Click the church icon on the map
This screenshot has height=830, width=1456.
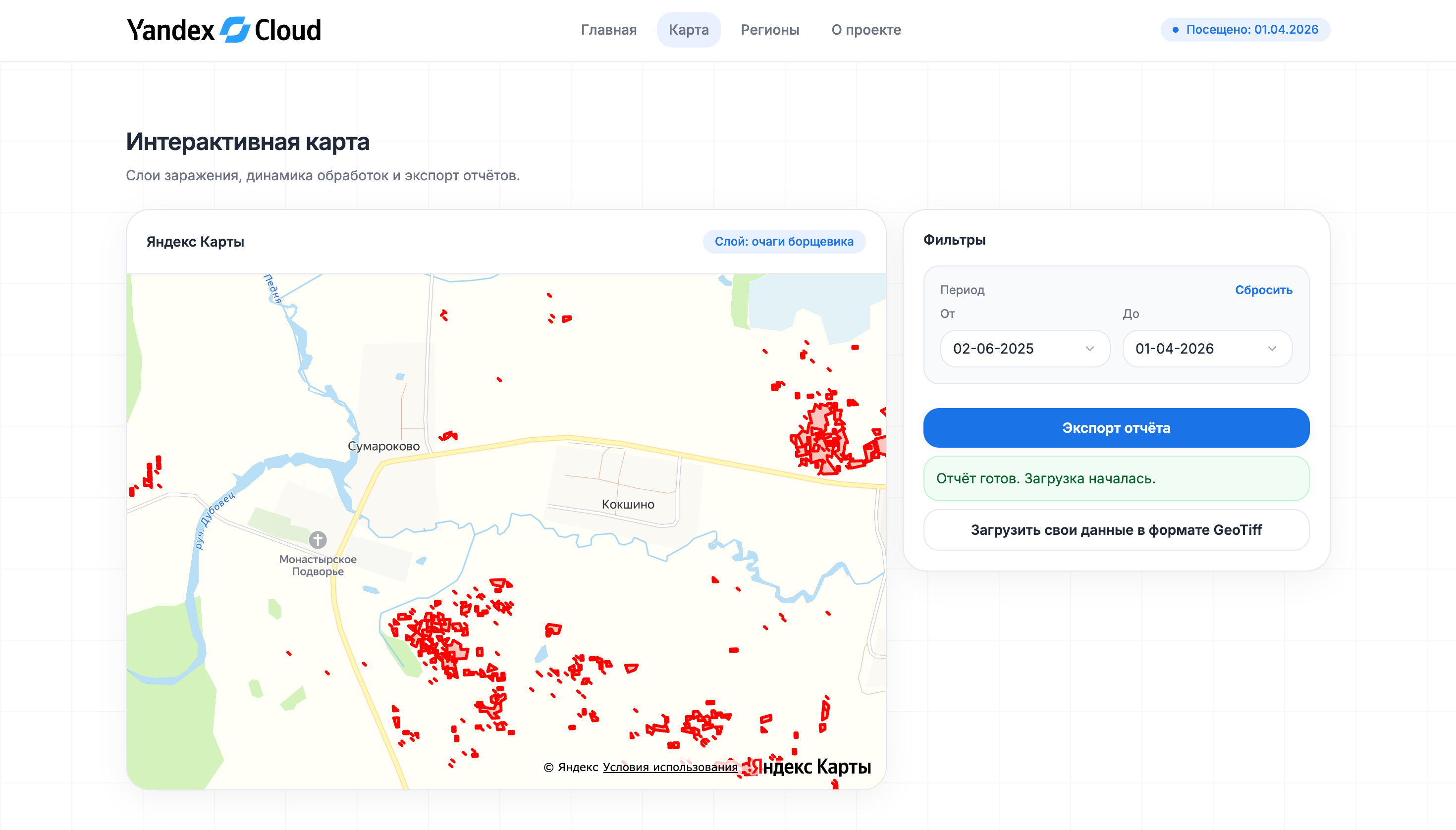pyautogui.click(x=318, y=539)
